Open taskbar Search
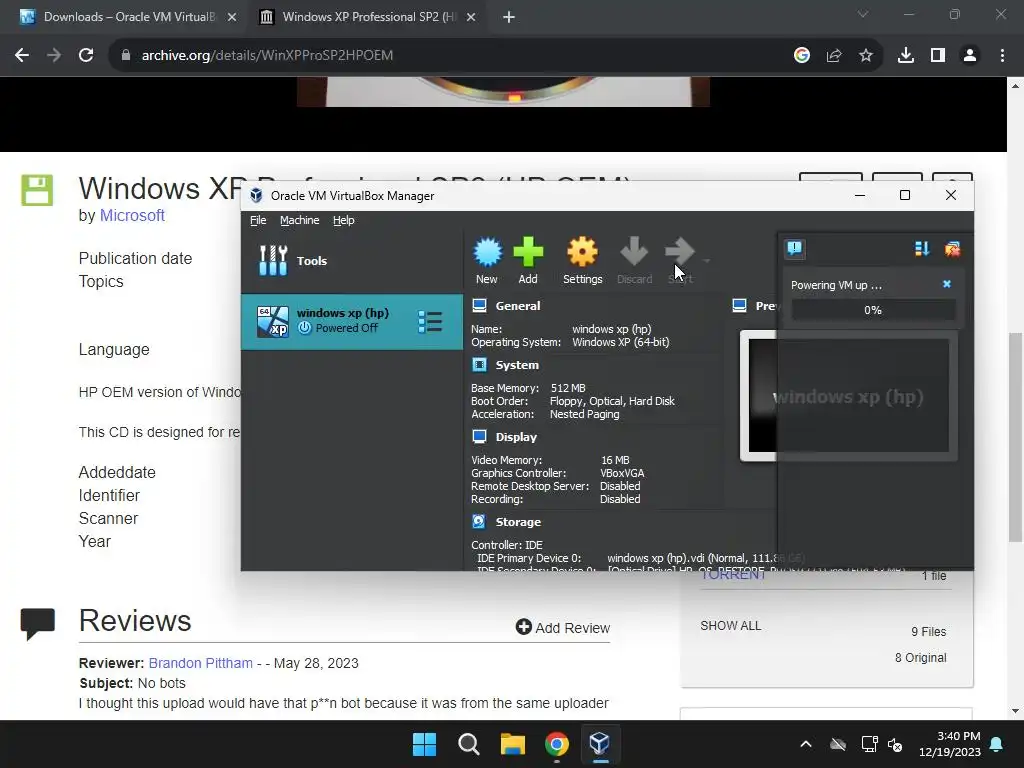 pyautogui.click(x=468, y=744)
